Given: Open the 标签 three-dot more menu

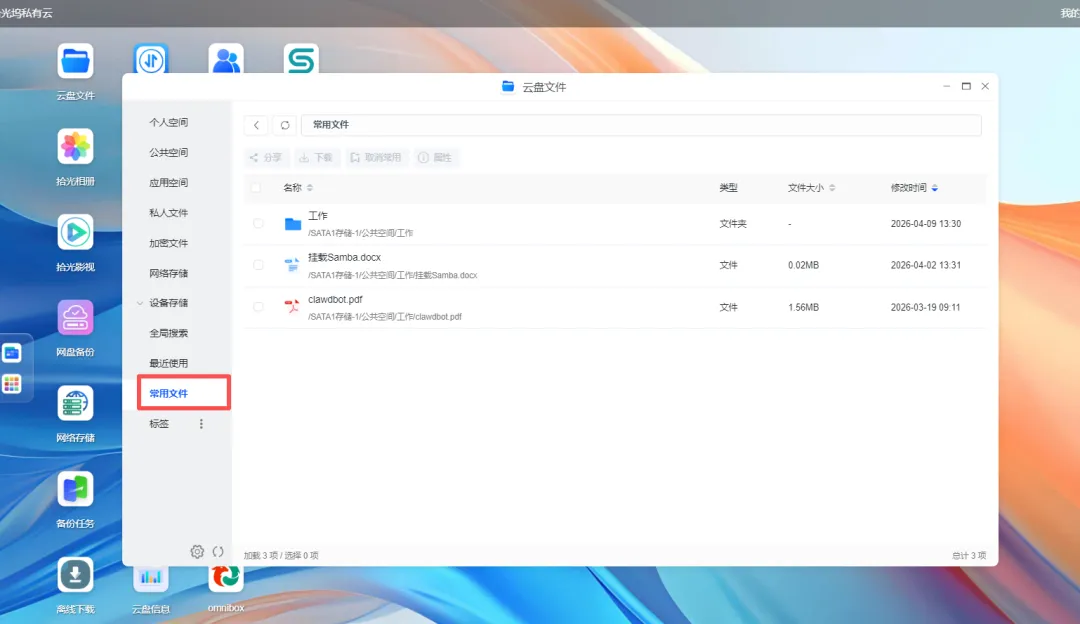Looking at the screenshot, I should (x=201, y=424).
